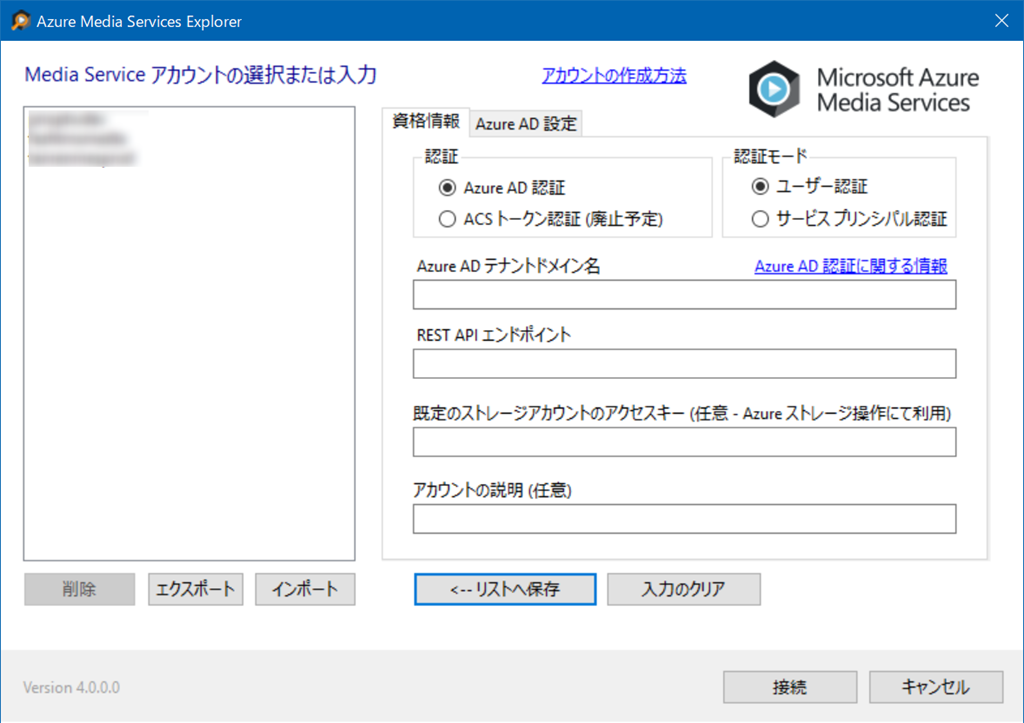Focus the REST API エンドポイント field

pos(684,363)
